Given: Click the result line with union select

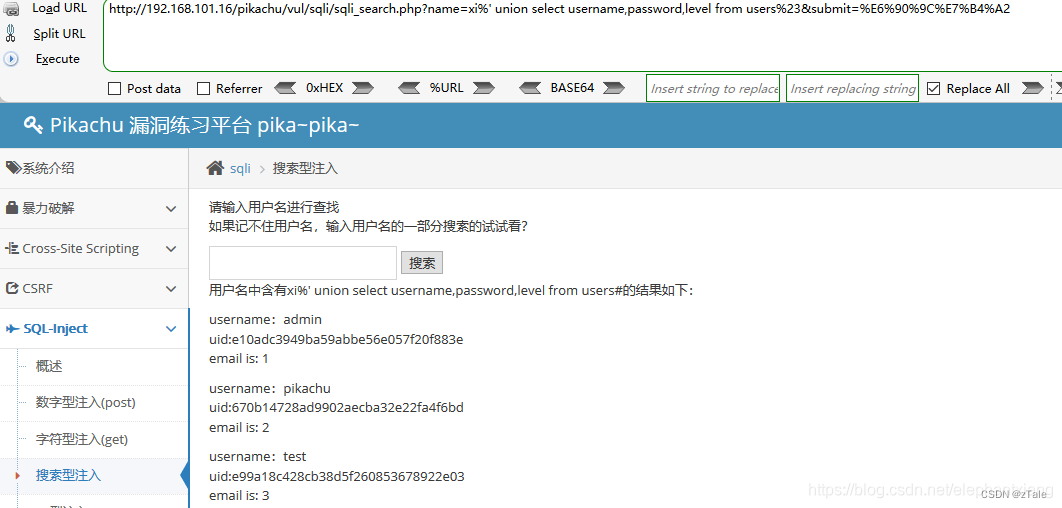Looking at the screenshot, I should click(451, 291).
